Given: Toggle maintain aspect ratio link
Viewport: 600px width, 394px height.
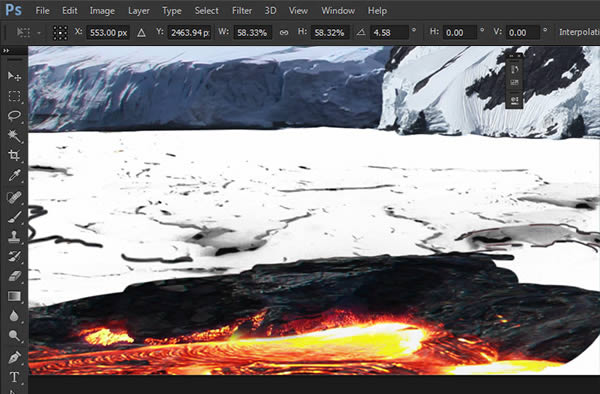Looking at the screenshot, I should click(x=284, y=33).
